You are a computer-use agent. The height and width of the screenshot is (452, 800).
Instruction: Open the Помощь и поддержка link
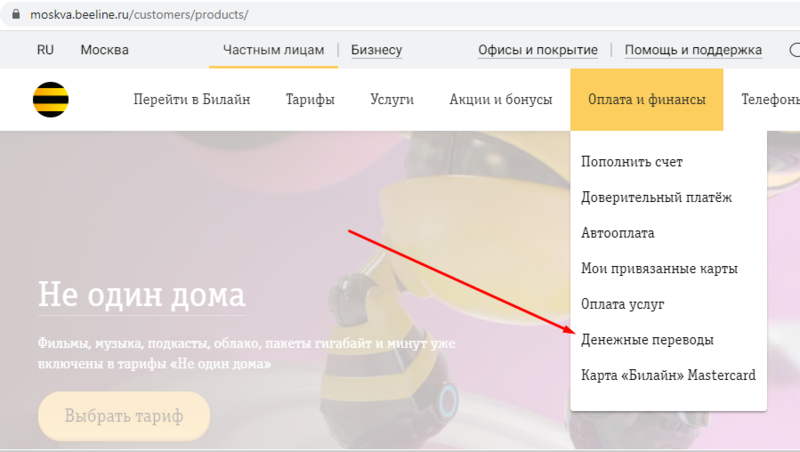(x=693, y=50)
